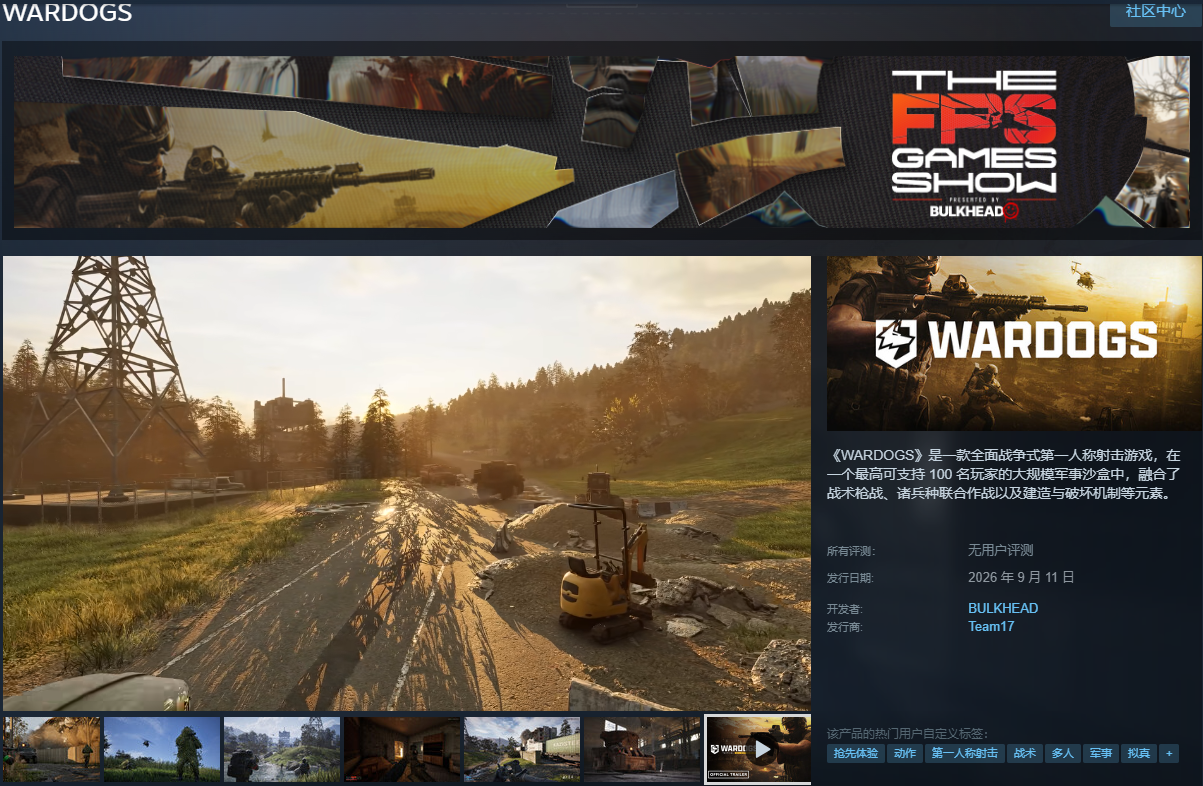This screenshot has height=786, width=1203.
Task: Select the thumbnail with warehouse and dirt road
Action: tap(522, 749)
